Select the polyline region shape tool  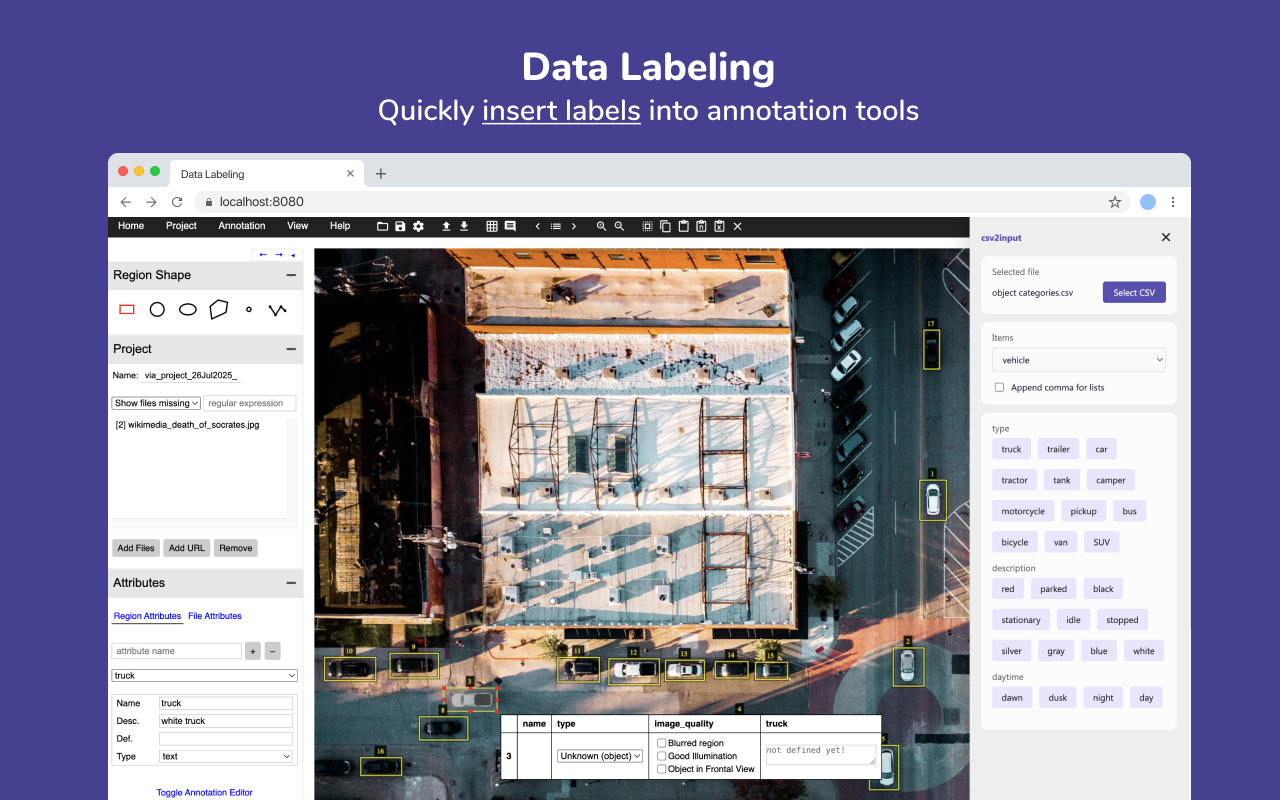pyautogui.click(x=278, y=309)
